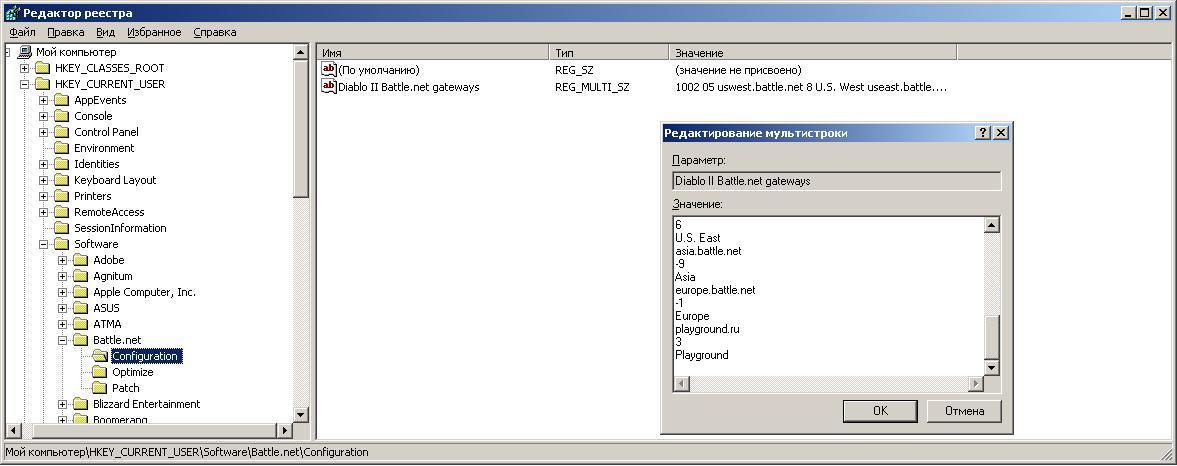The height and width of the screenshot is (466, 1177).
Task: Click the tree panel vertical scrollbar down arrow
Action: pyautogui.click(x=301, y=414)
